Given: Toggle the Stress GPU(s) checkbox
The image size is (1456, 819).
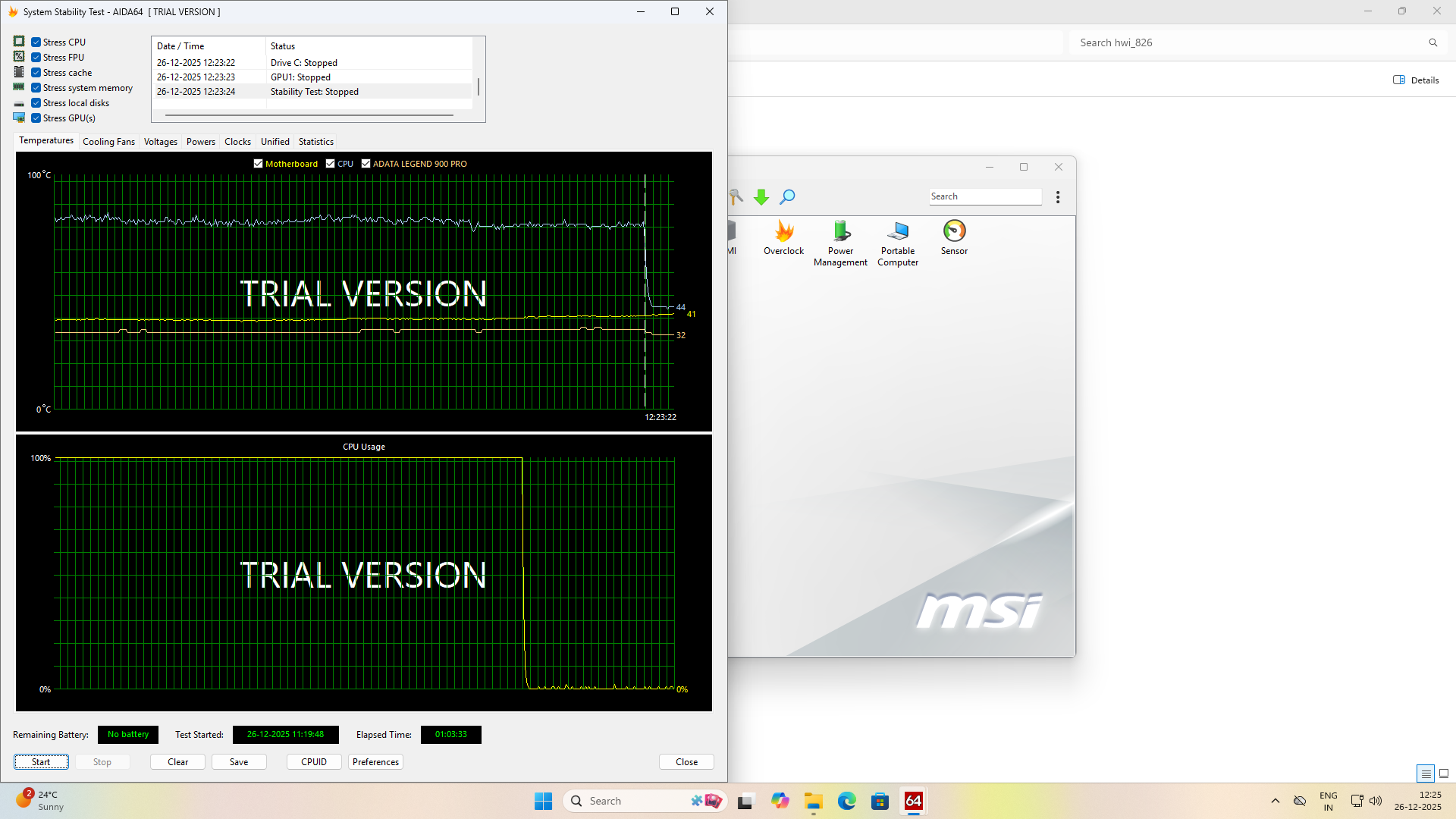Looking at the screenshot, I should (x=36, y=118).
